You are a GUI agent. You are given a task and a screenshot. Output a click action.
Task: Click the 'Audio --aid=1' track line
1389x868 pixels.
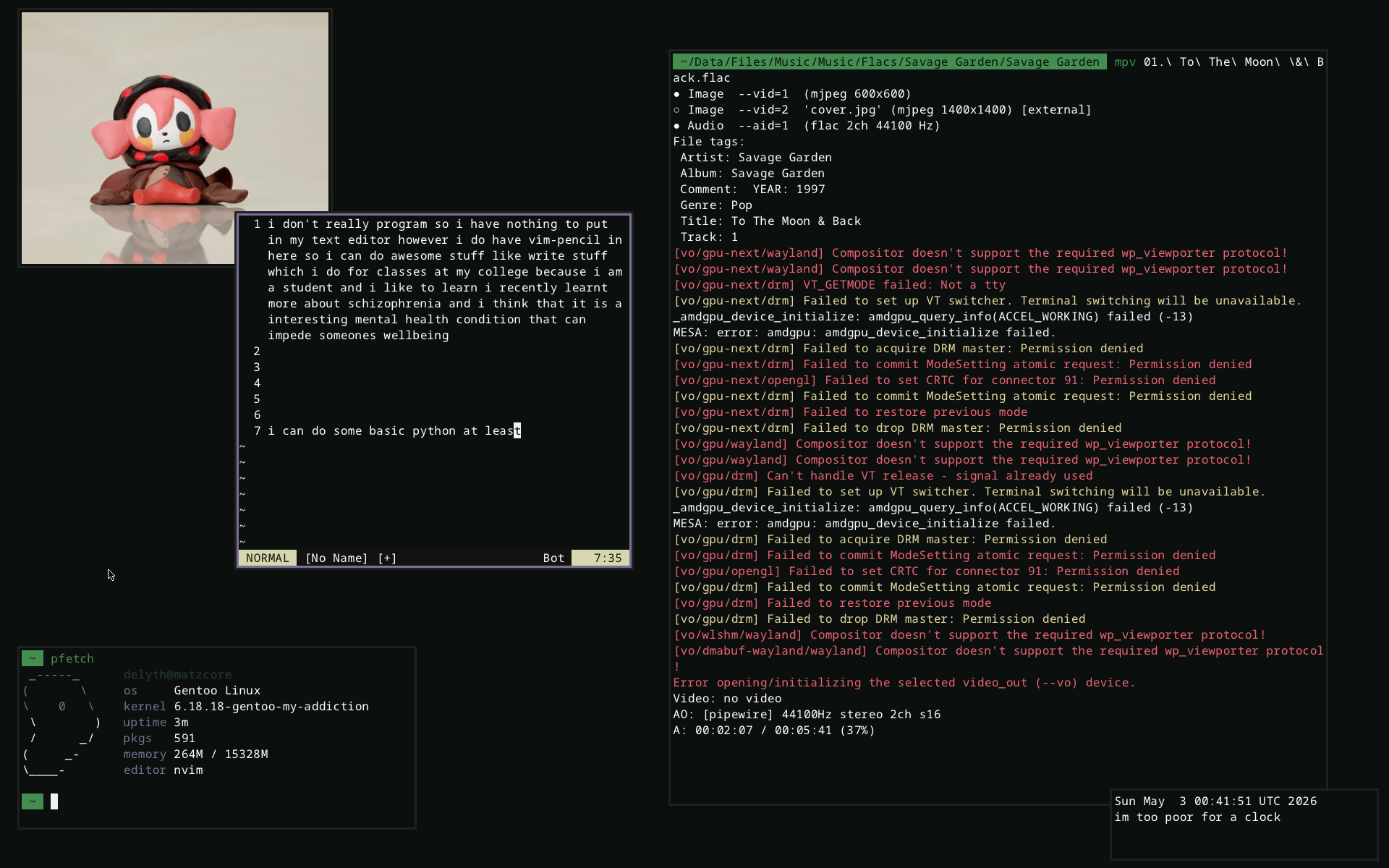[807, 125]
